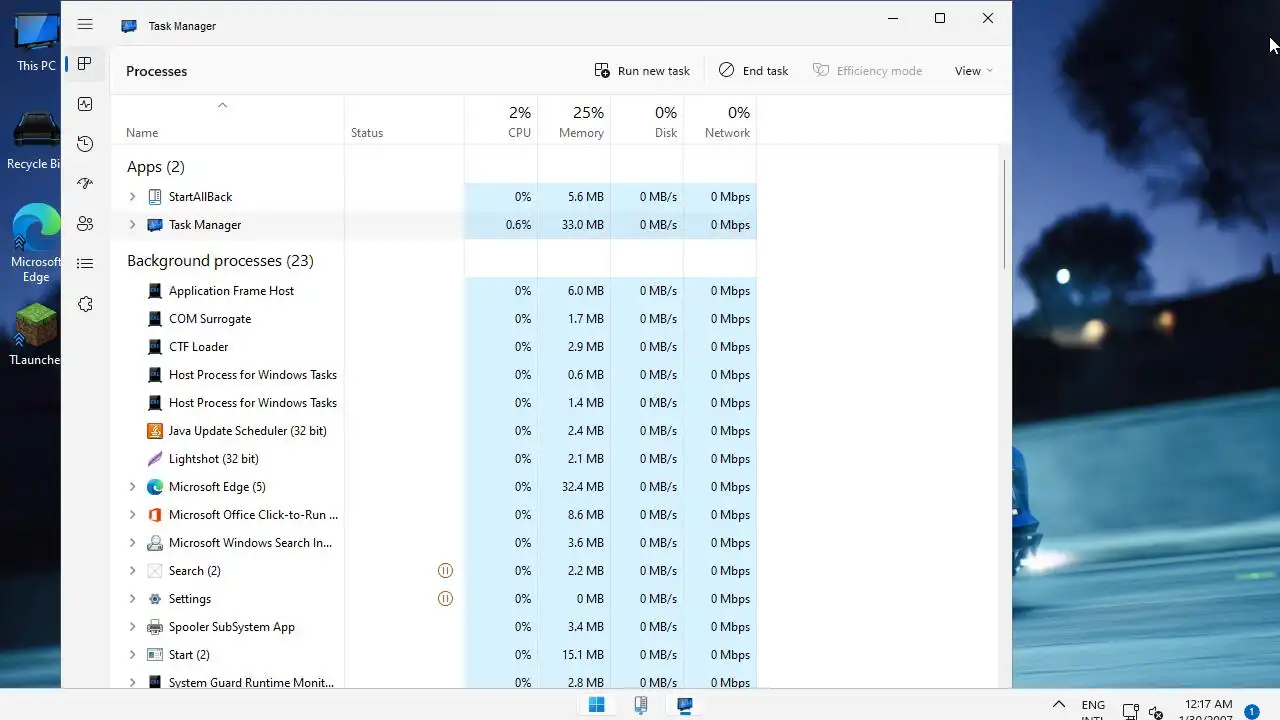Sort processes by the Status column
Screen dimensions: 1280x720
coord(404,120)
